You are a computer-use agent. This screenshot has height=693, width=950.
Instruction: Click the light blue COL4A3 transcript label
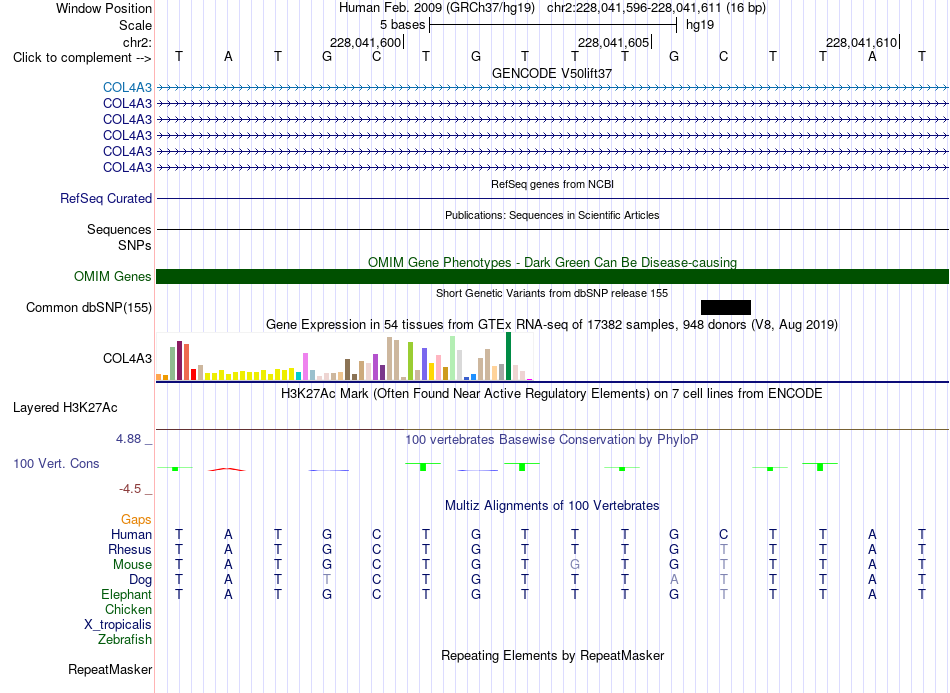click(127, 88)
